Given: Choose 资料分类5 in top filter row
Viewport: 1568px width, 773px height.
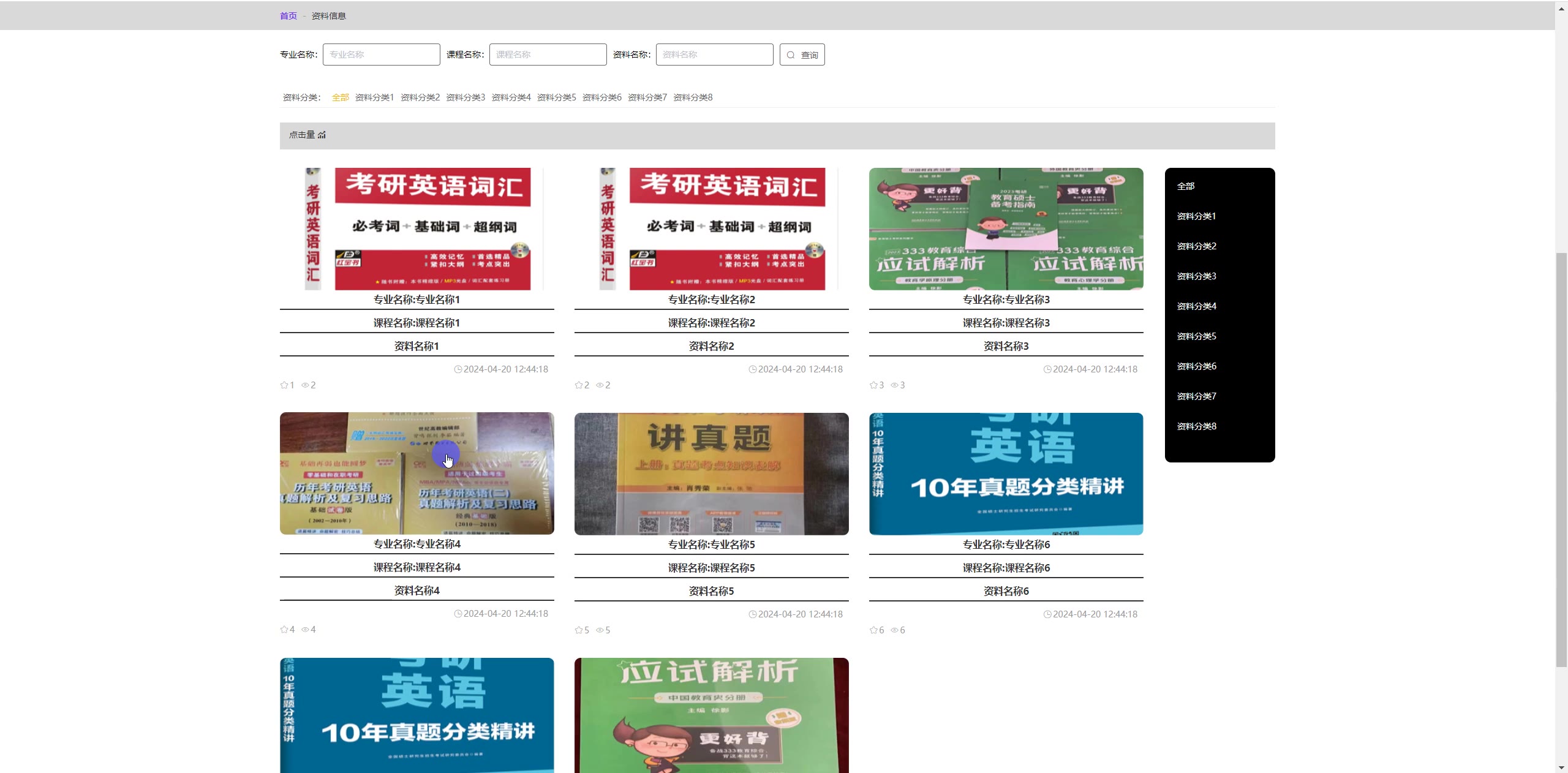Looking at the screenshot, I should pos(556,97).
